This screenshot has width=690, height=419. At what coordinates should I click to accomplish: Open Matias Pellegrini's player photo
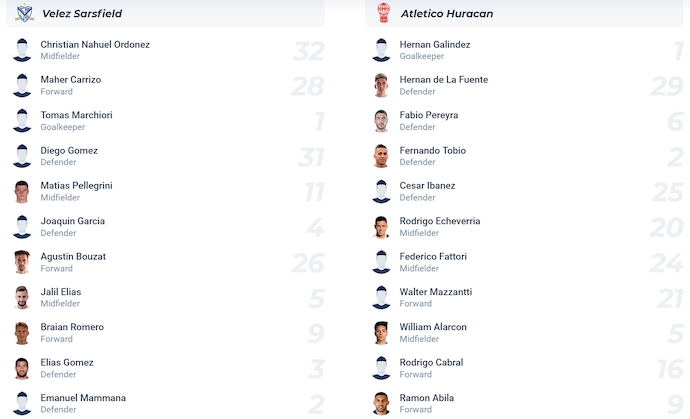[22, 191]
